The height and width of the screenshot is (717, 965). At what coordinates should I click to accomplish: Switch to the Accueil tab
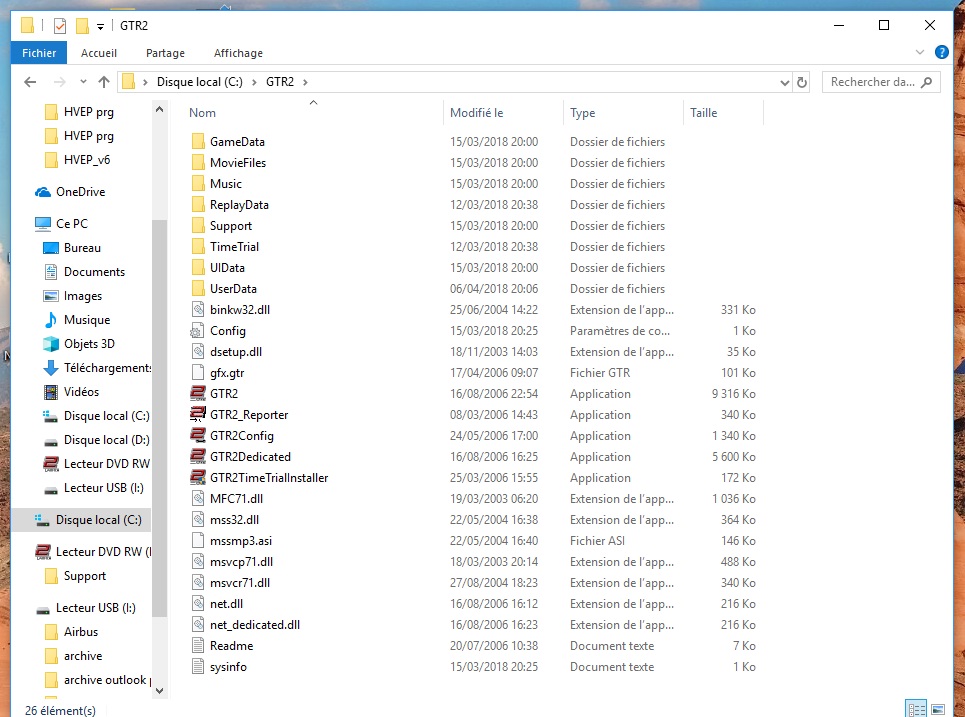coord(98,53)
